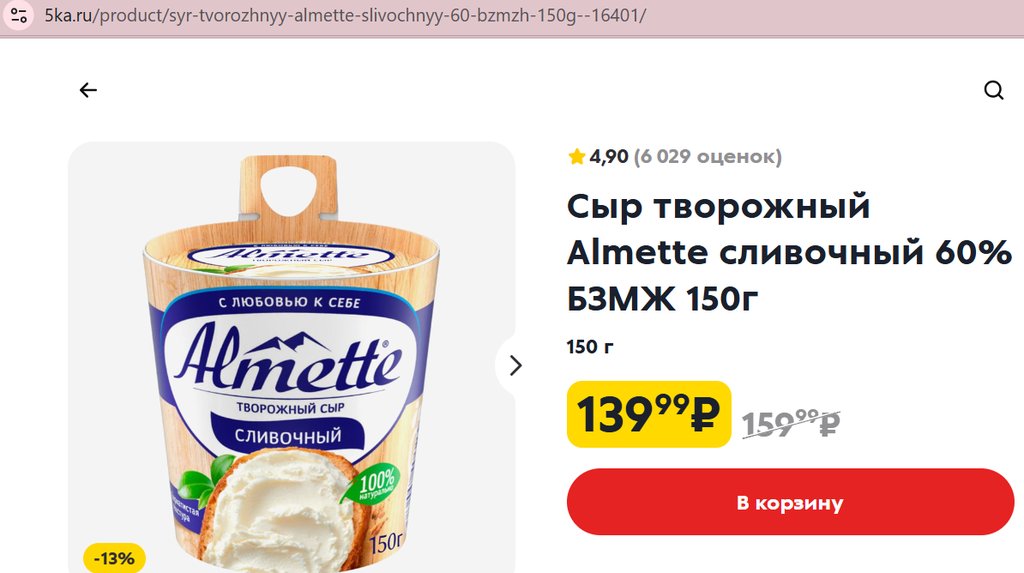
Task: Click the blue Сливочный label on package
Action: (x=288, y=436)
